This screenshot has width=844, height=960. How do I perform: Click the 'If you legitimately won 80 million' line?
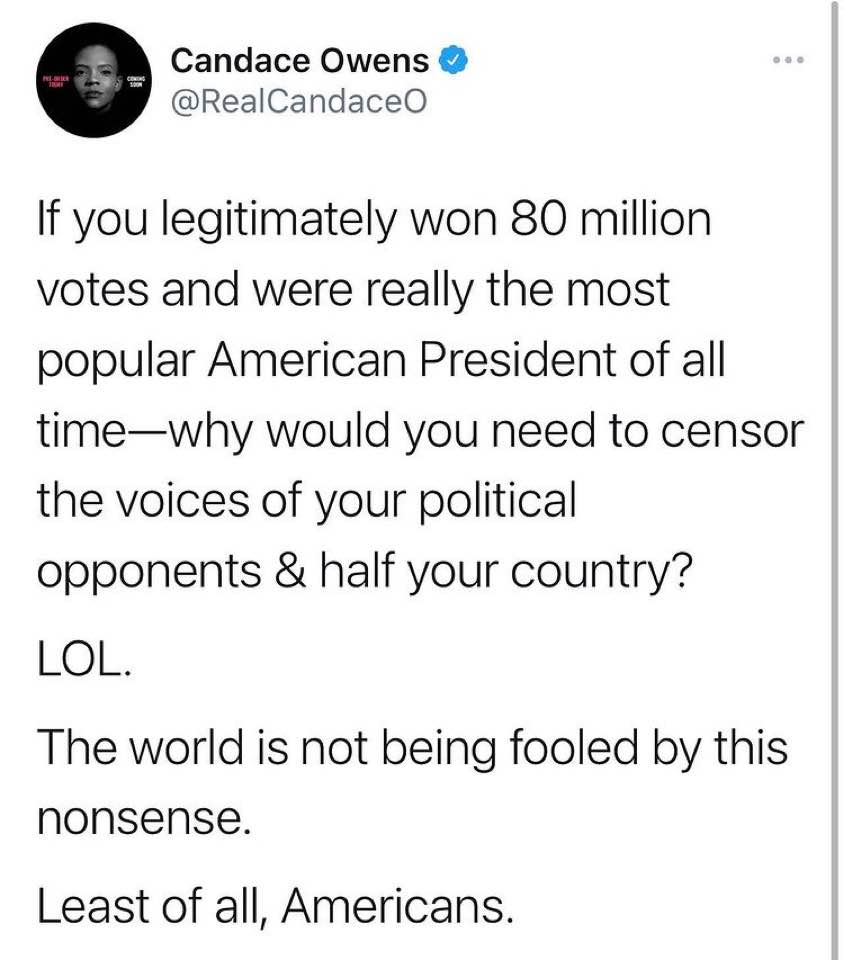click(374, 222)
